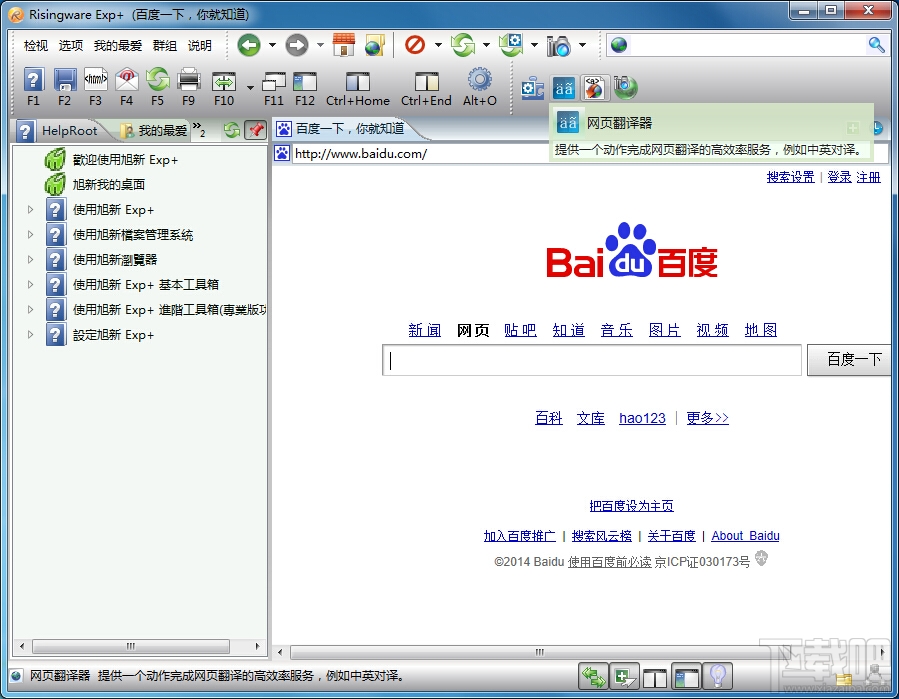The image size is (899, 699).
Task: Open the 图片 link on Baidu
Action: [664, 330]
